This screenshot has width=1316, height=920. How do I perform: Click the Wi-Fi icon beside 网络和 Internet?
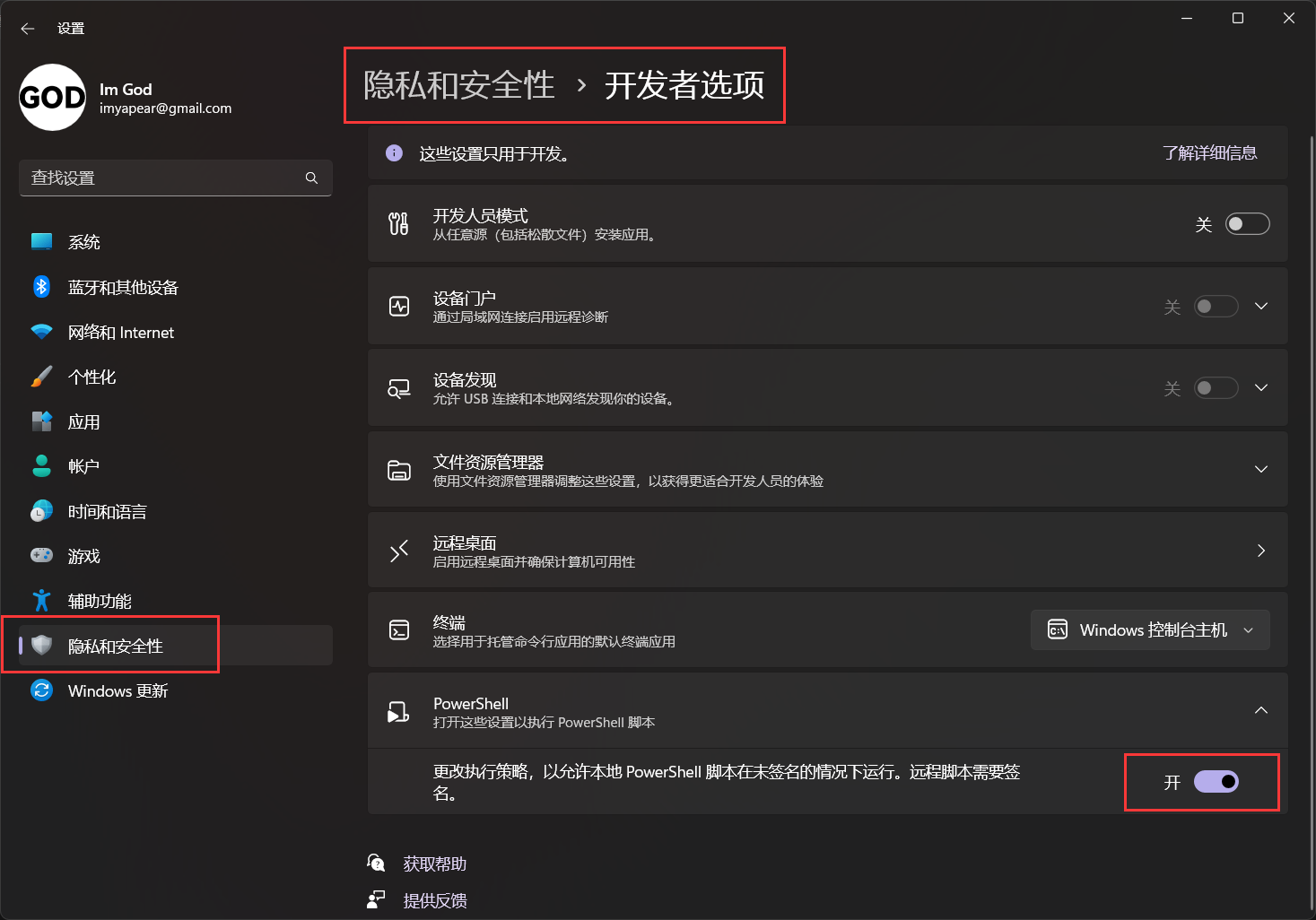click(x=41, y=332)
